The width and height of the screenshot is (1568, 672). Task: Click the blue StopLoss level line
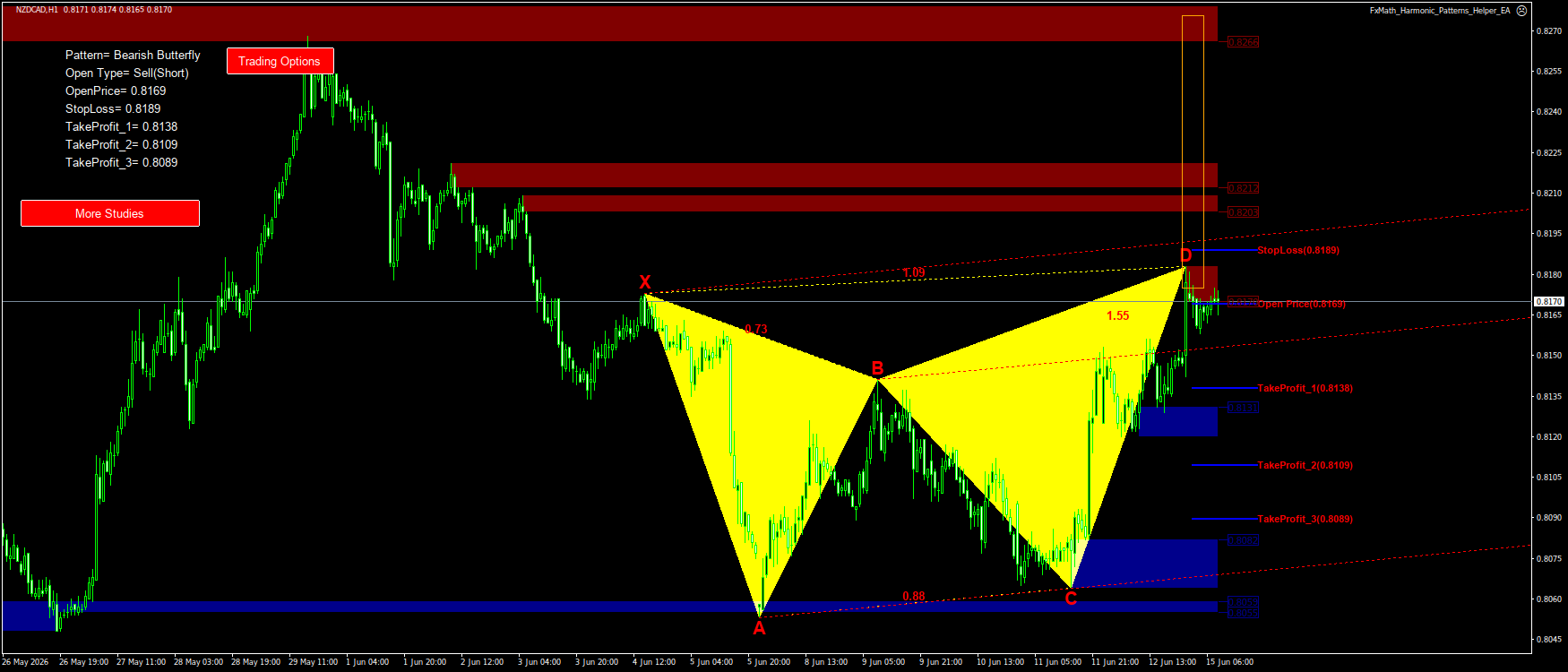(x=1224, y=250)
